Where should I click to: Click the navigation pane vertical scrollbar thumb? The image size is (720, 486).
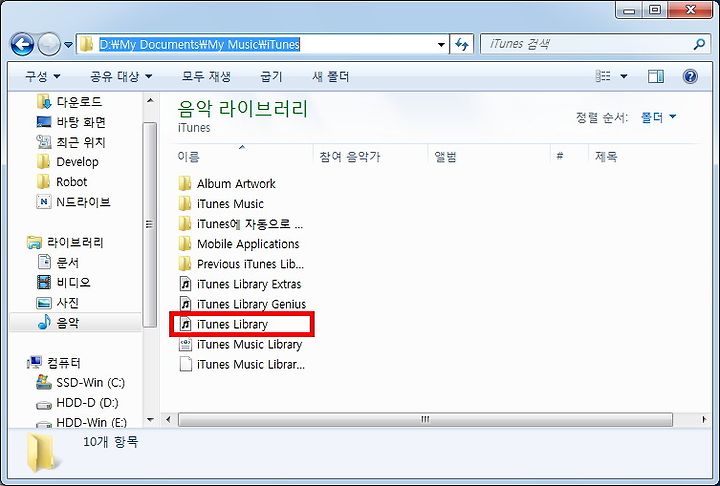(x=150, y=225)
